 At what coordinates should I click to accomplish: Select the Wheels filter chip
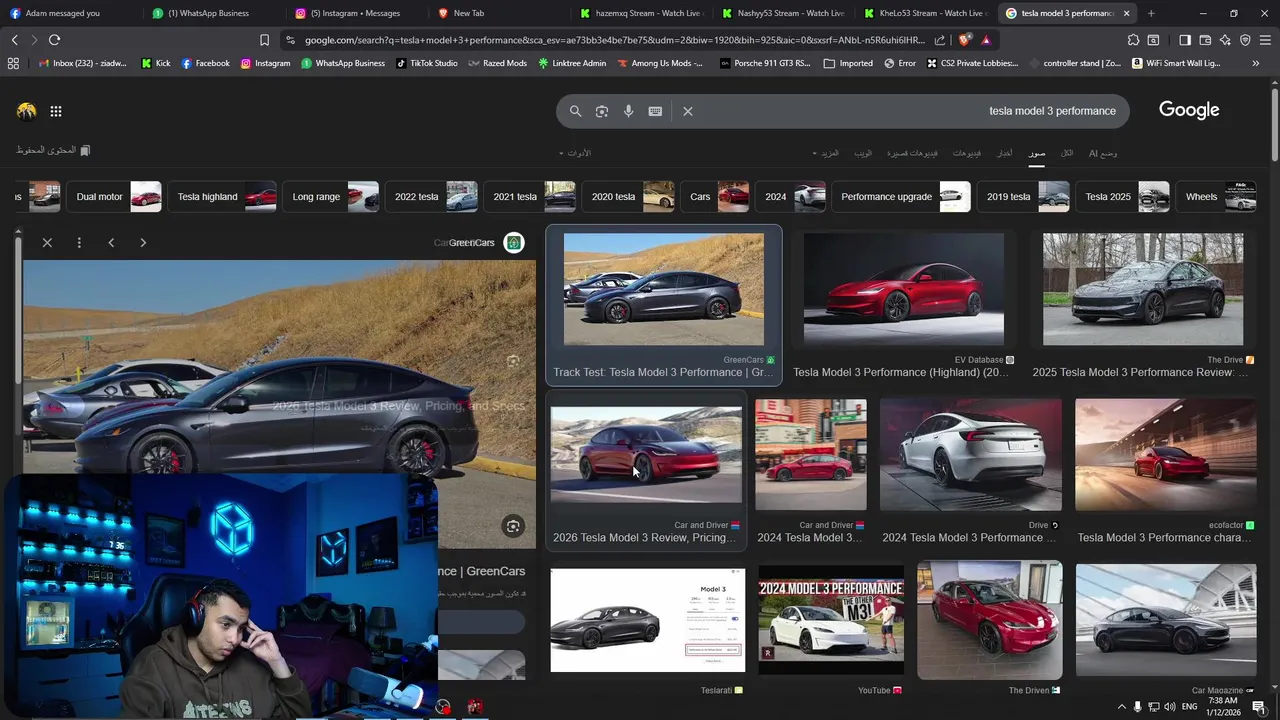pos(1216,197)
